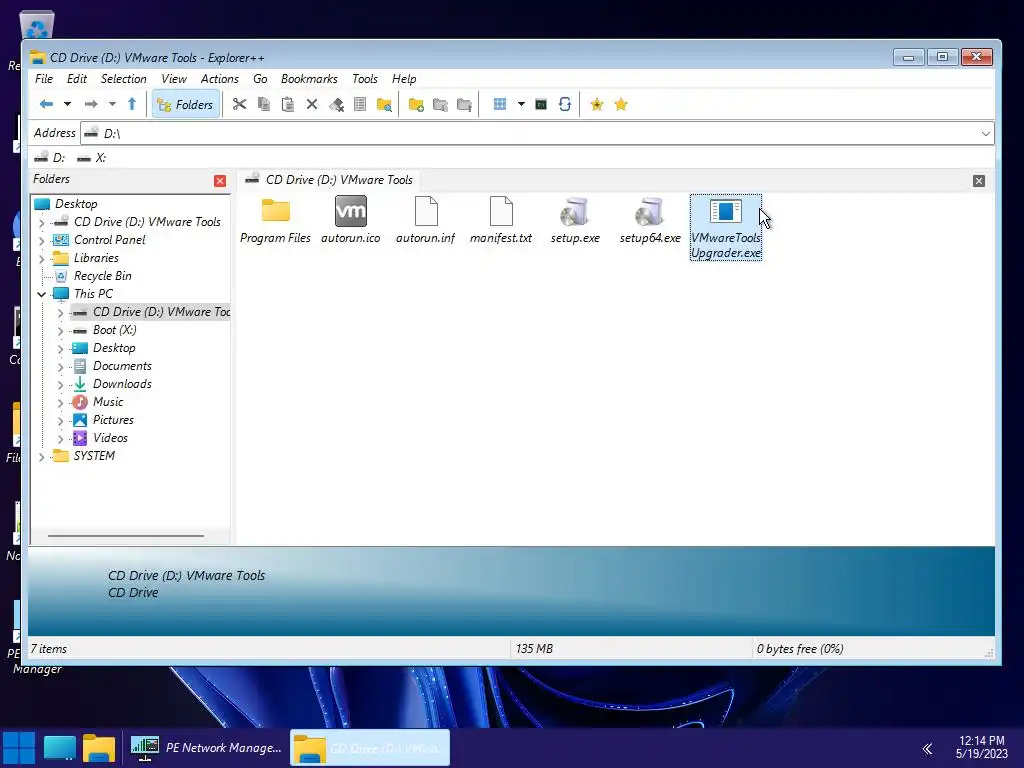
Task: Open the Selection menu
Action: (x=123, y=79)
